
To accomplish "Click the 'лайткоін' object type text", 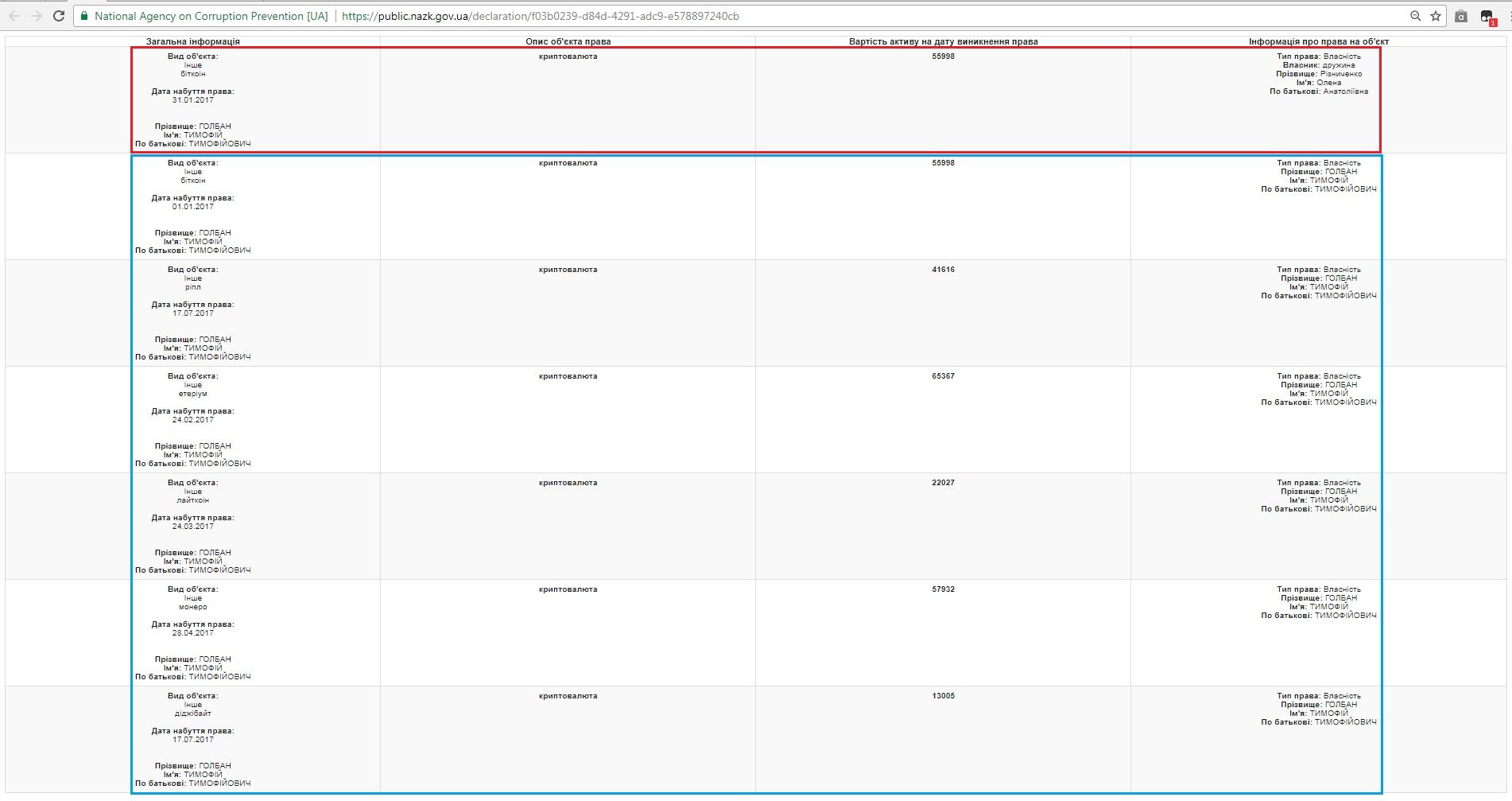I will pyautogui.click(x=192, y=500).
